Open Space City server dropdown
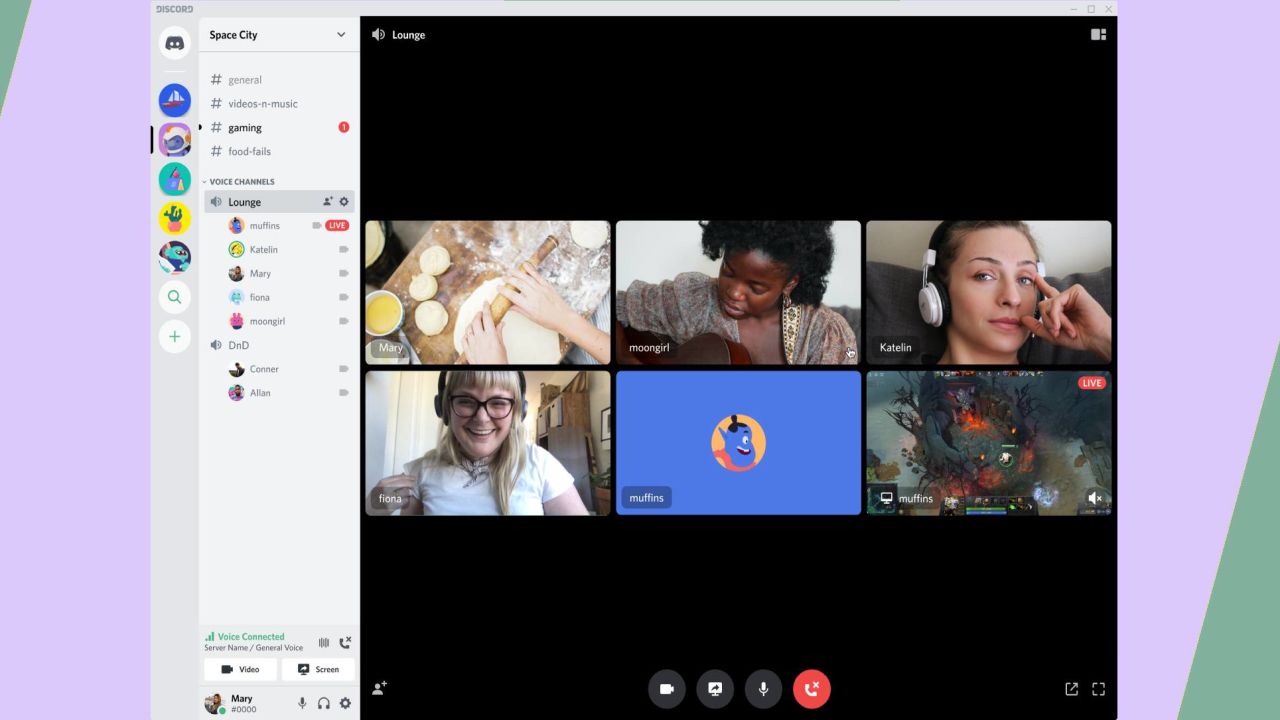 tap(279, 35)
